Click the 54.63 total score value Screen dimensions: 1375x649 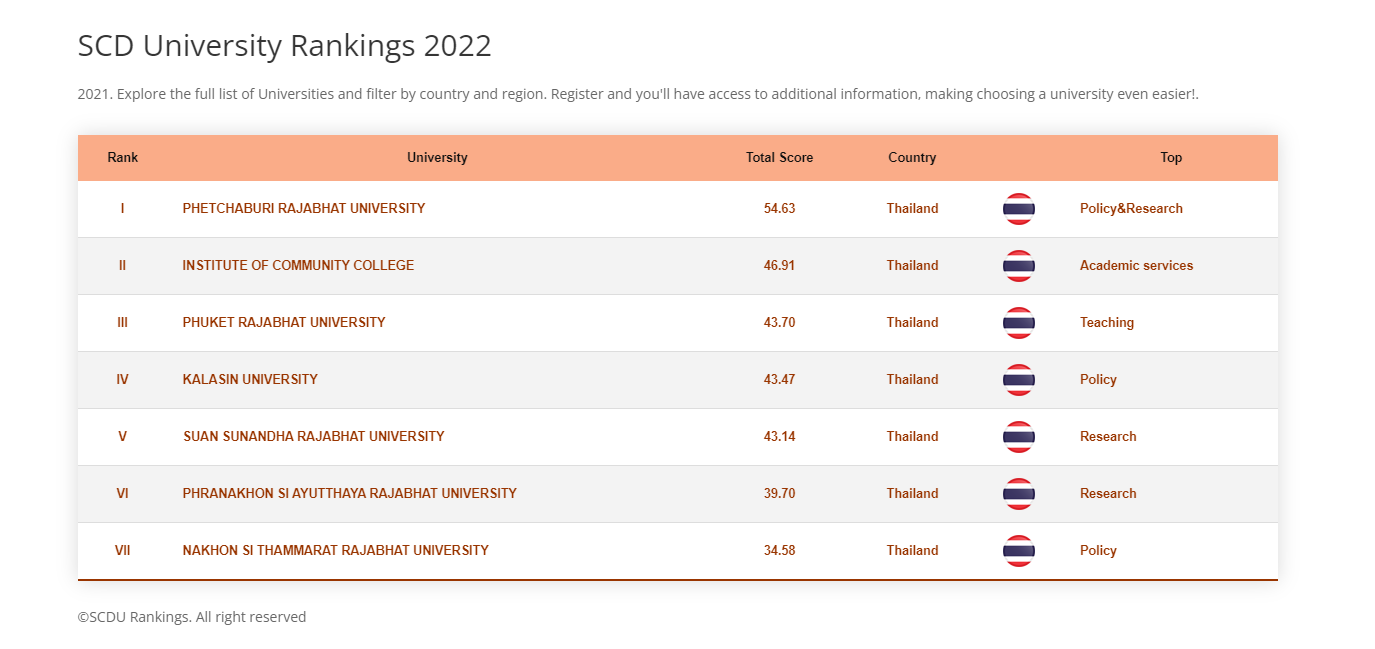779,209
